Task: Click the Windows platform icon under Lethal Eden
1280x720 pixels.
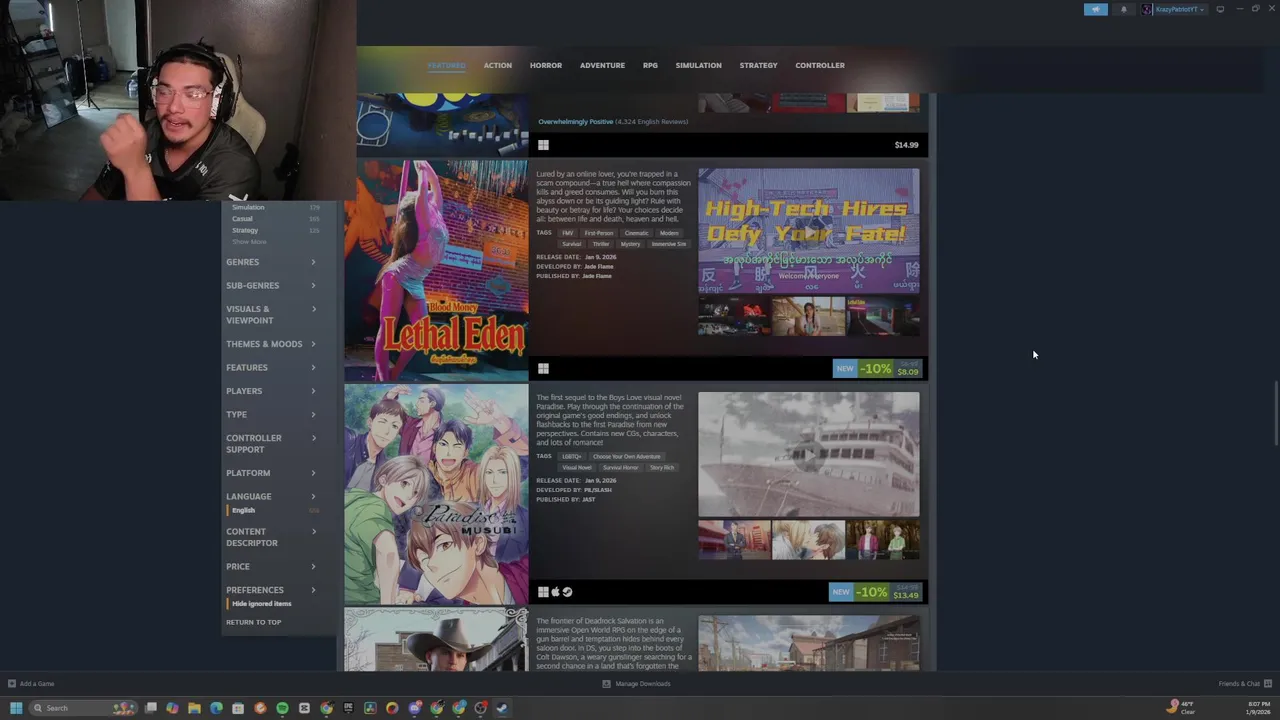Action: tap(543, 369)
